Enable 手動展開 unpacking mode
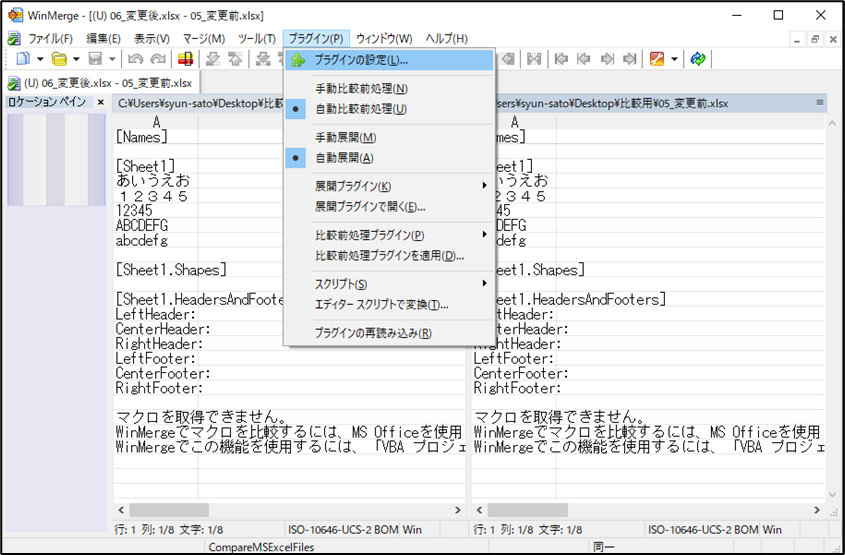 pos(345,138)
